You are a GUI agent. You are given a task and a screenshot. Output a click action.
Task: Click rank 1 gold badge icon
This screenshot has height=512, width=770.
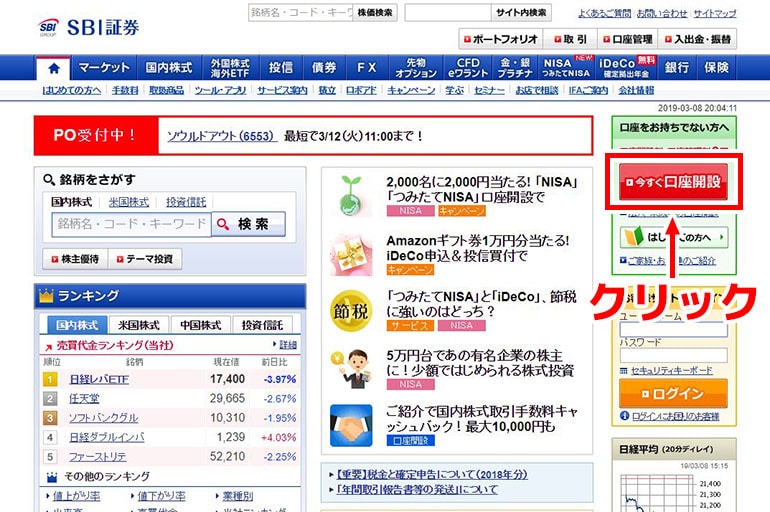(x=50, y=379)
